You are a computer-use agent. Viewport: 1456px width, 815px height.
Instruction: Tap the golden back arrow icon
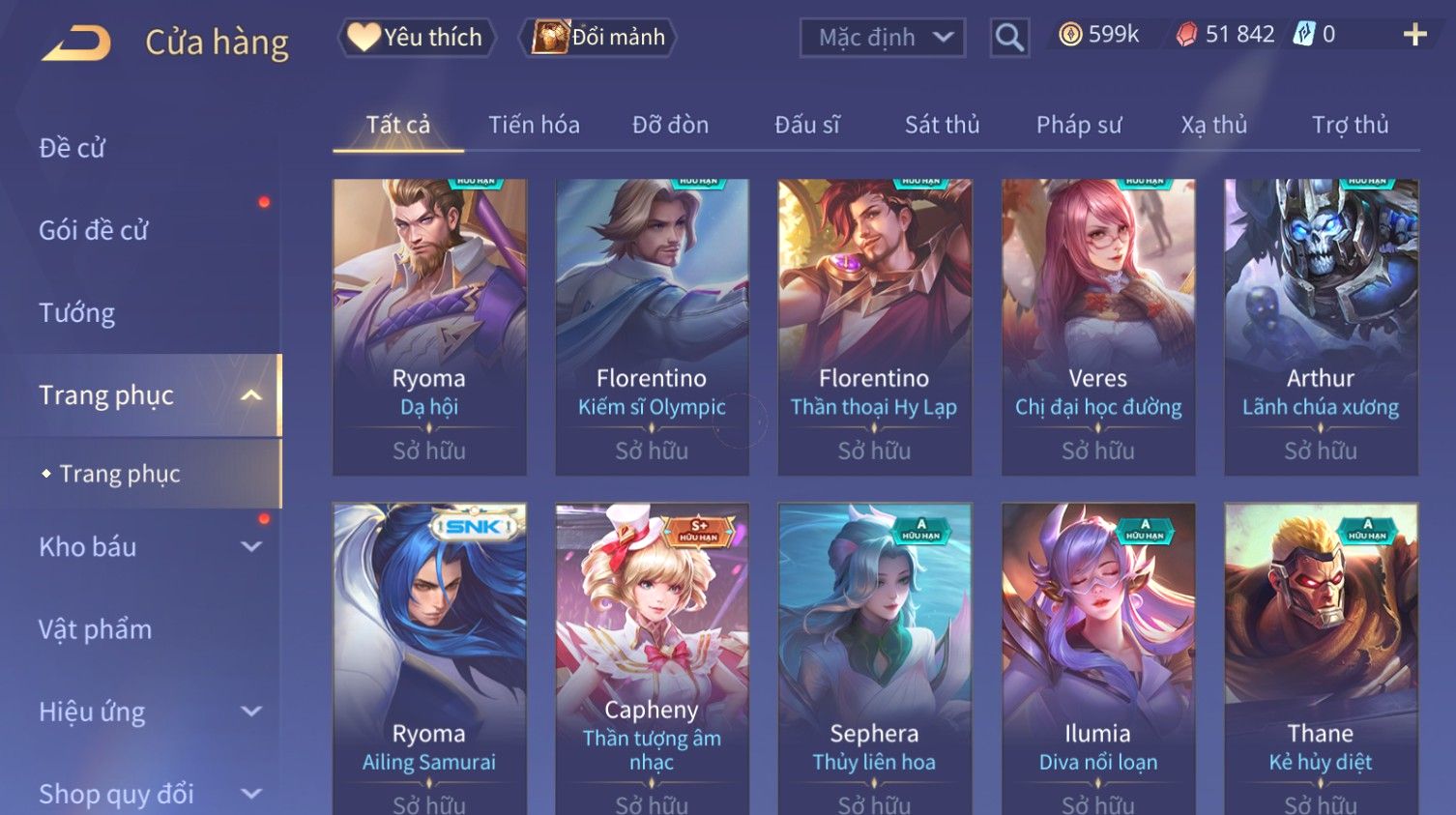75,43
